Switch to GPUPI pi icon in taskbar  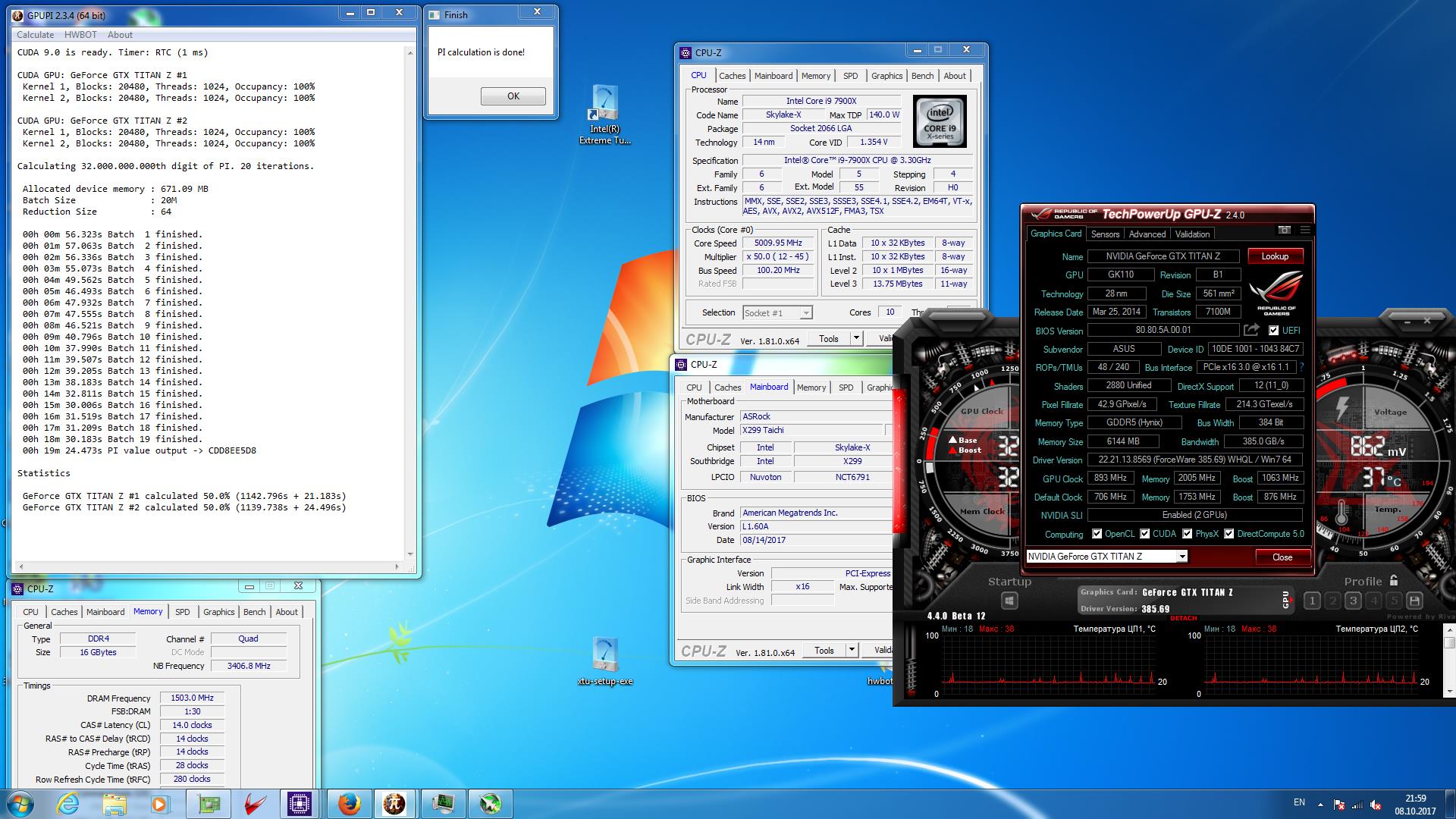click(395, 804)
